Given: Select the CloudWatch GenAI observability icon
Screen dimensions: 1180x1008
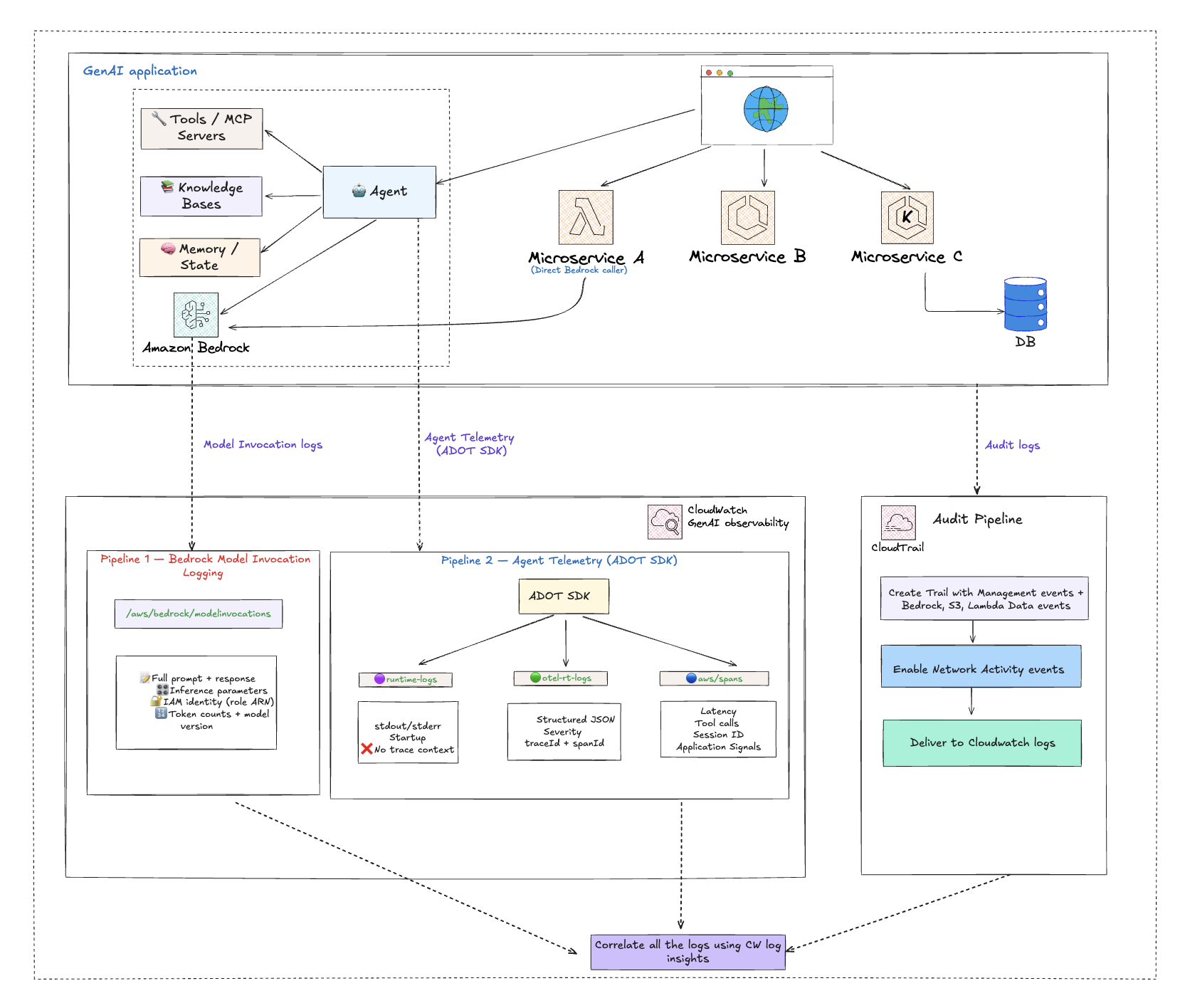Looking at the screenshot, I should (665, 522).
